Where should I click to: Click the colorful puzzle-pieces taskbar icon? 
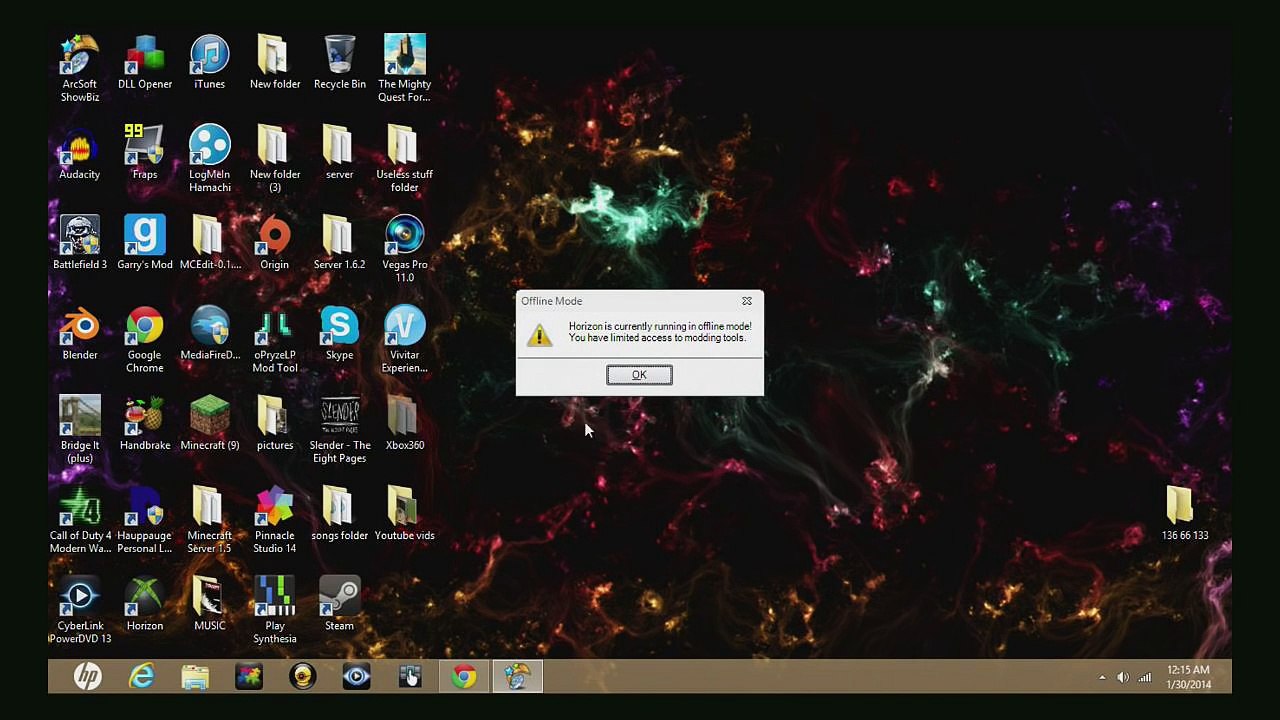tap(249, 677)
